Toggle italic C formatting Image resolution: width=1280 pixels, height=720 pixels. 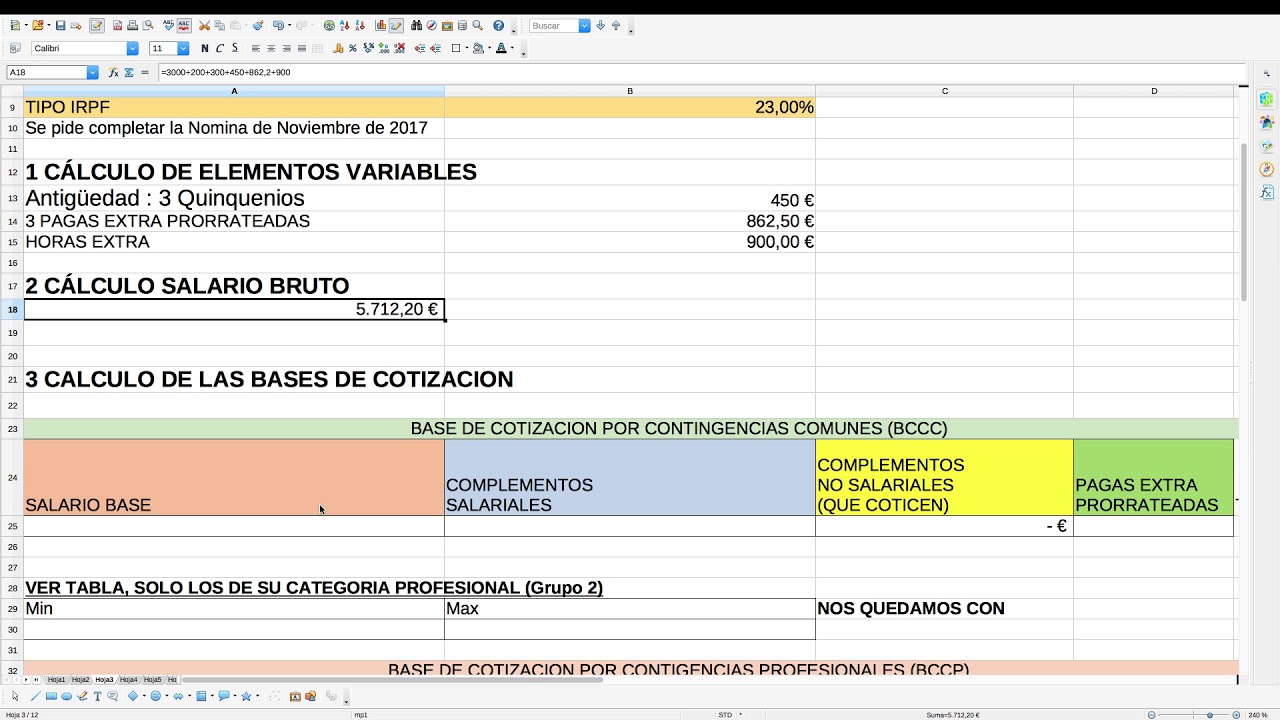tap(219, 48)
